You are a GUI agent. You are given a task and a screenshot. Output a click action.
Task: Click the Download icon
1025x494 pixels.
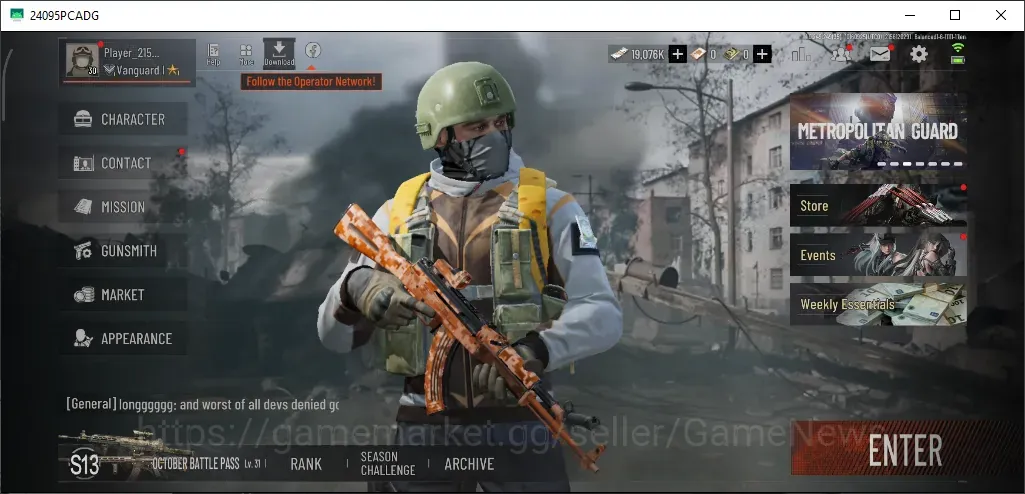(x=279, y=54)
